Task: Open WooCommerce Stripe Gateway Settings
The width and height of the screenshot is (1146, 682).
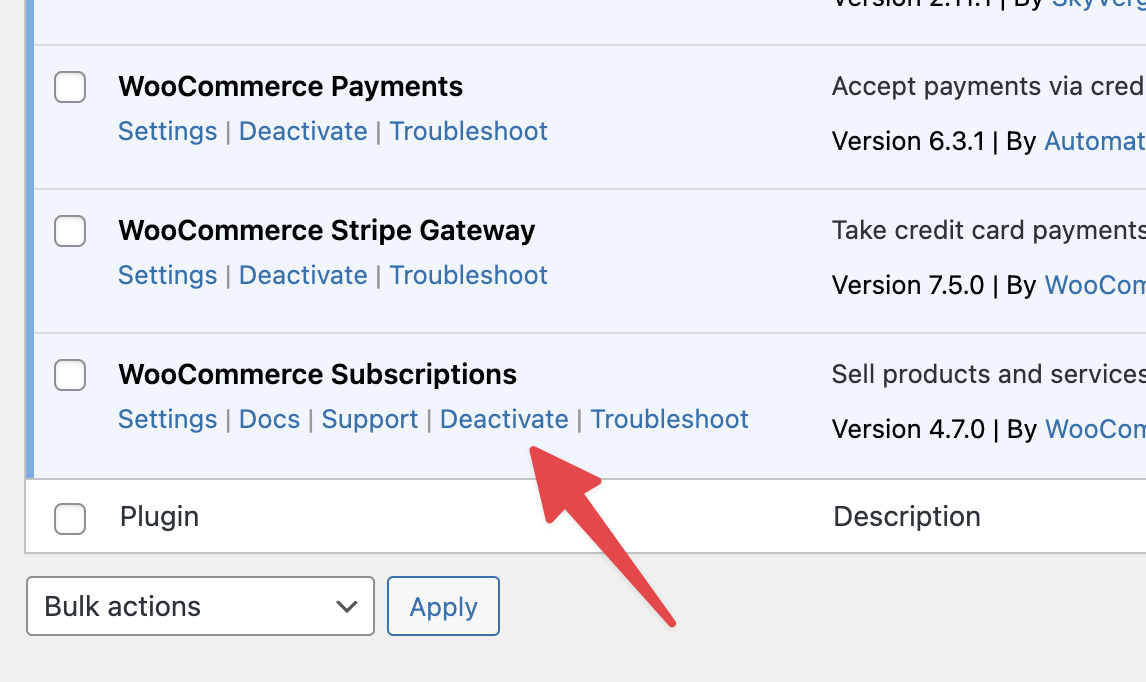Action: [x=167, y=275]
